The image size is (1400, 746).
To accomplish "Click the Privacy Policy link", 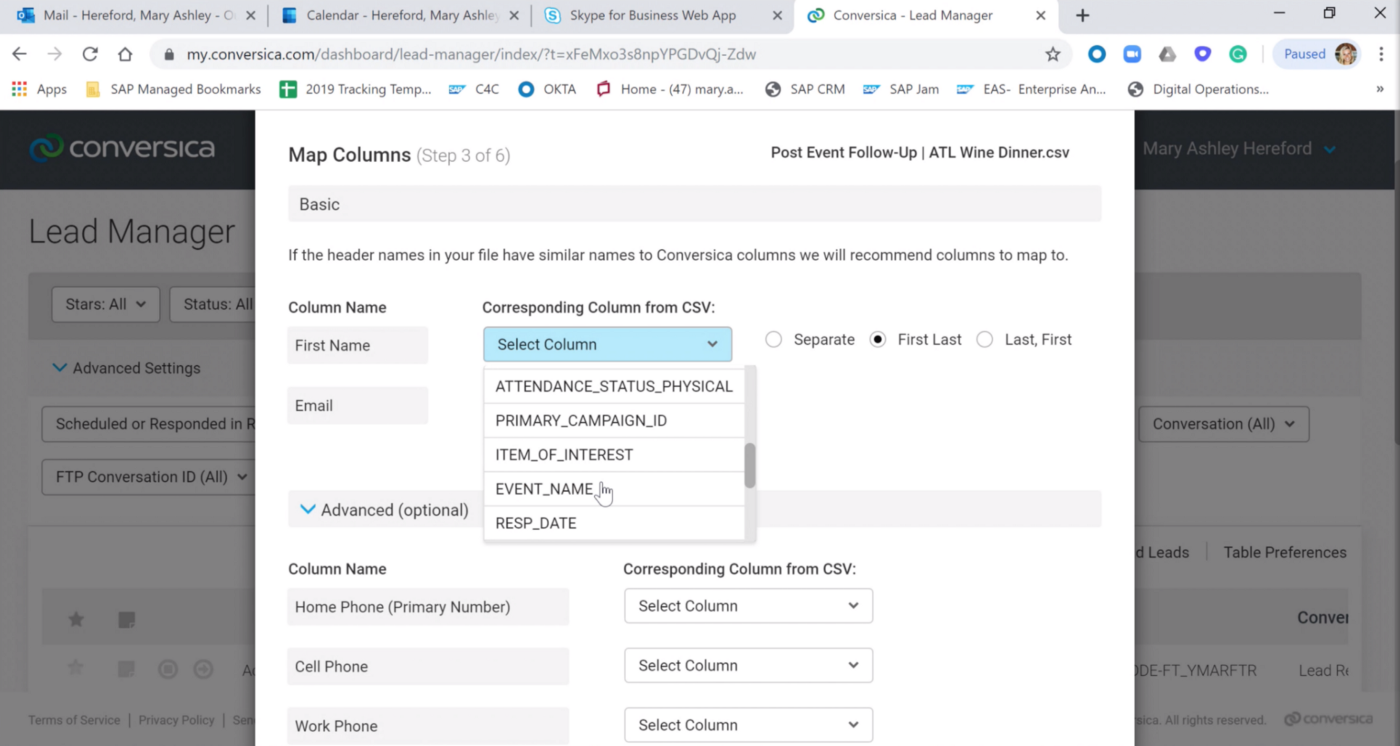I will (x=176, y=720).
